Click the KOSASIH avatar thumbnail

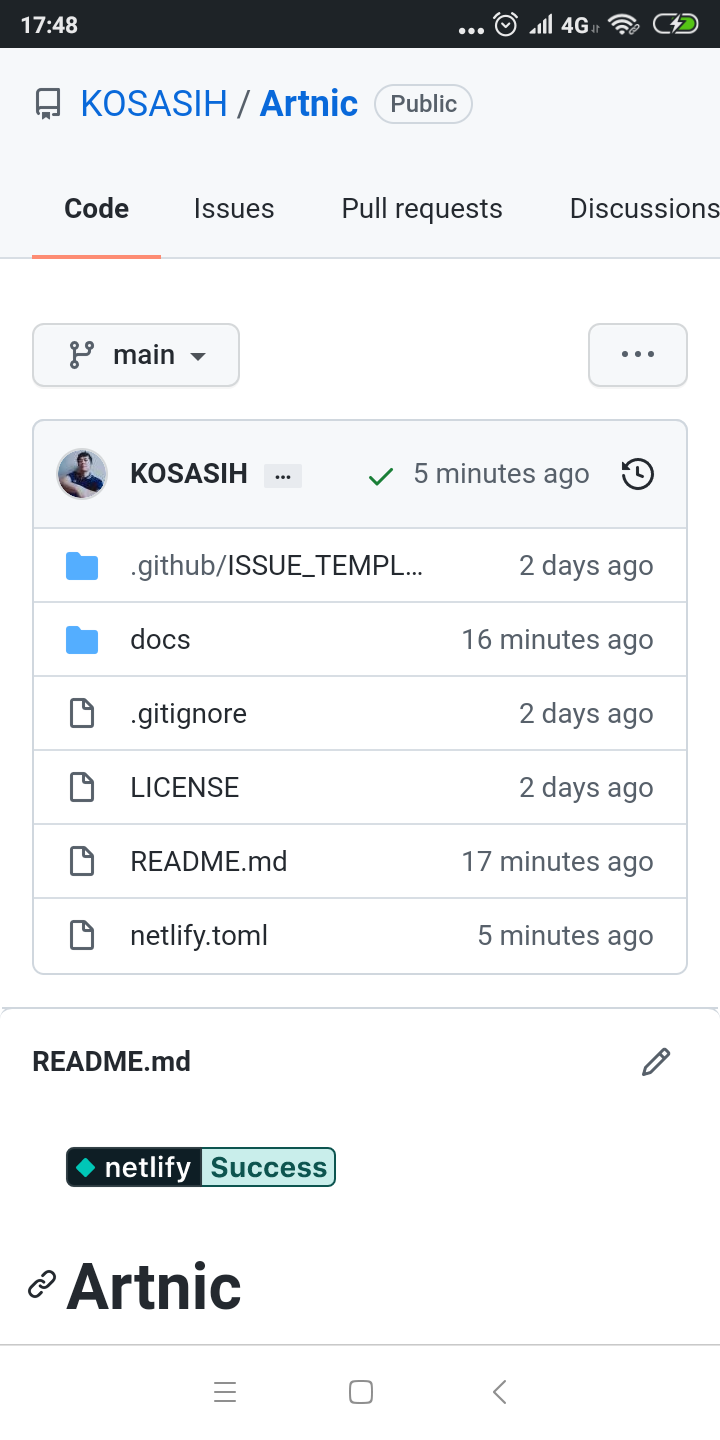(82, 474)
